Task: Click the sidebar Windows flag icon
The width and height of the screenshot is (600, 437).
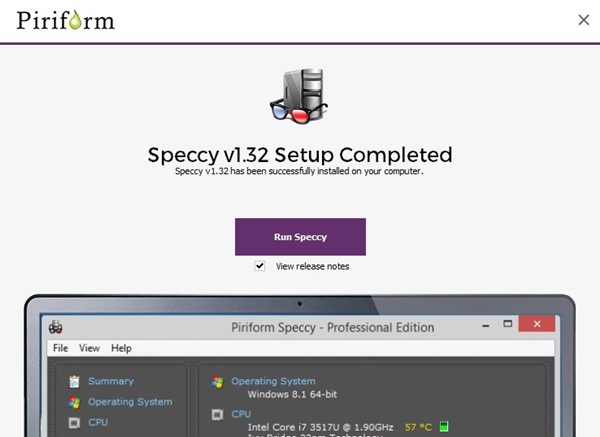Action: [x=74, y=402]
